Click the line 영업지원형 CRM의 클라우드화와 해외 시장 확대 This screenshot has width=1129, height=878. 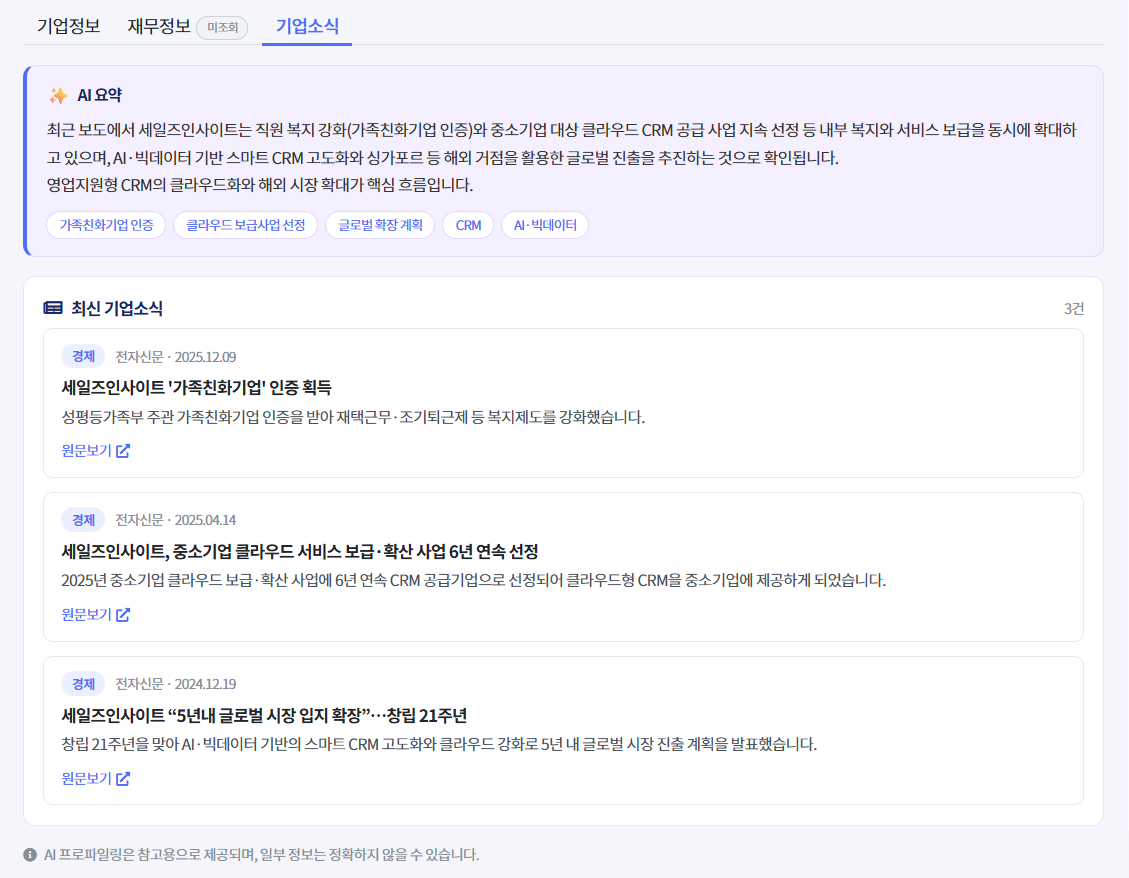point(260,185)
